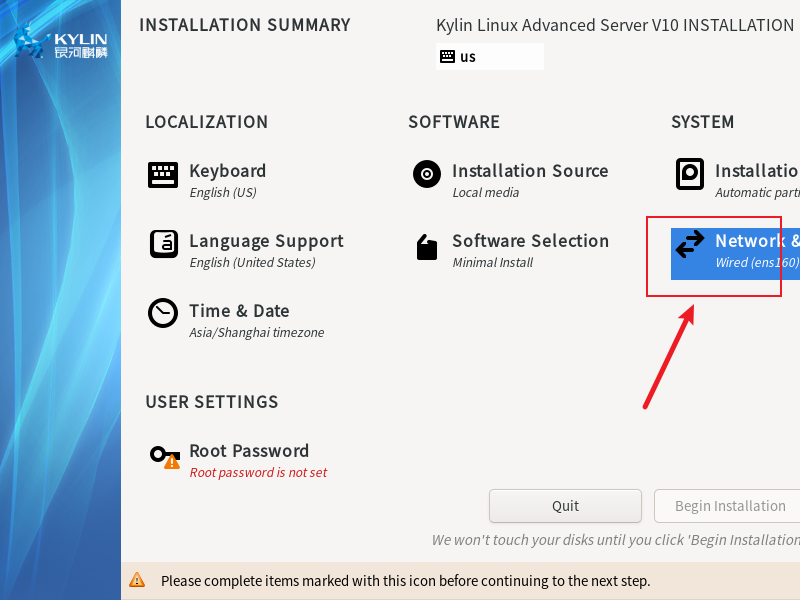Click the Time & Date clock icon
The height and width of the screenshot is (600, 800).
163,313
